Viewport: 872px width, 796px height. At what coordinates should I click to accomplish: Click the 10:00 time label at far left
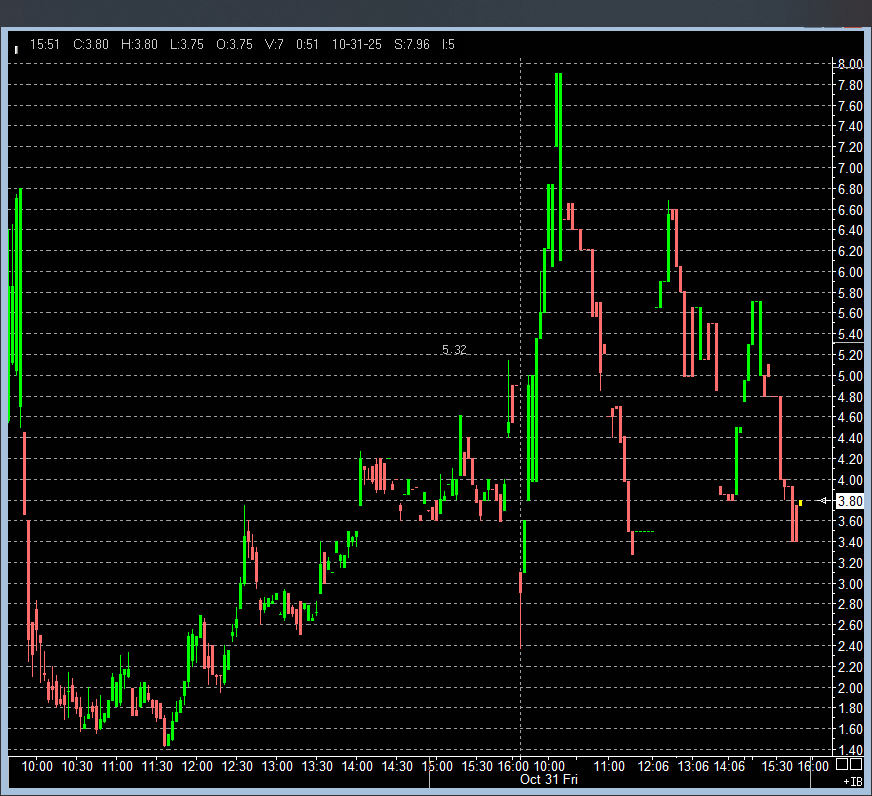[37, 766]
